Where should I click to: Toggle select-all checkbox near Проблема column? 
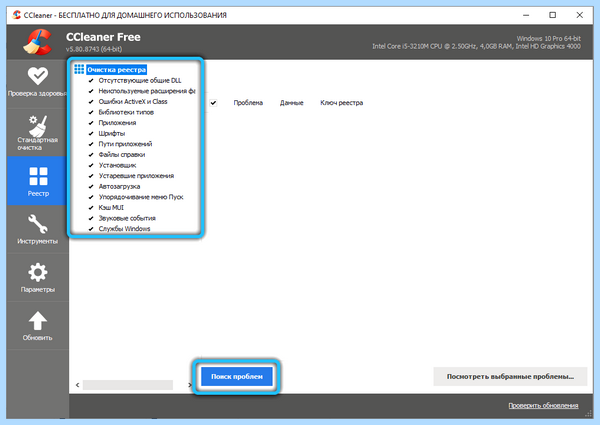pos(214,103)
